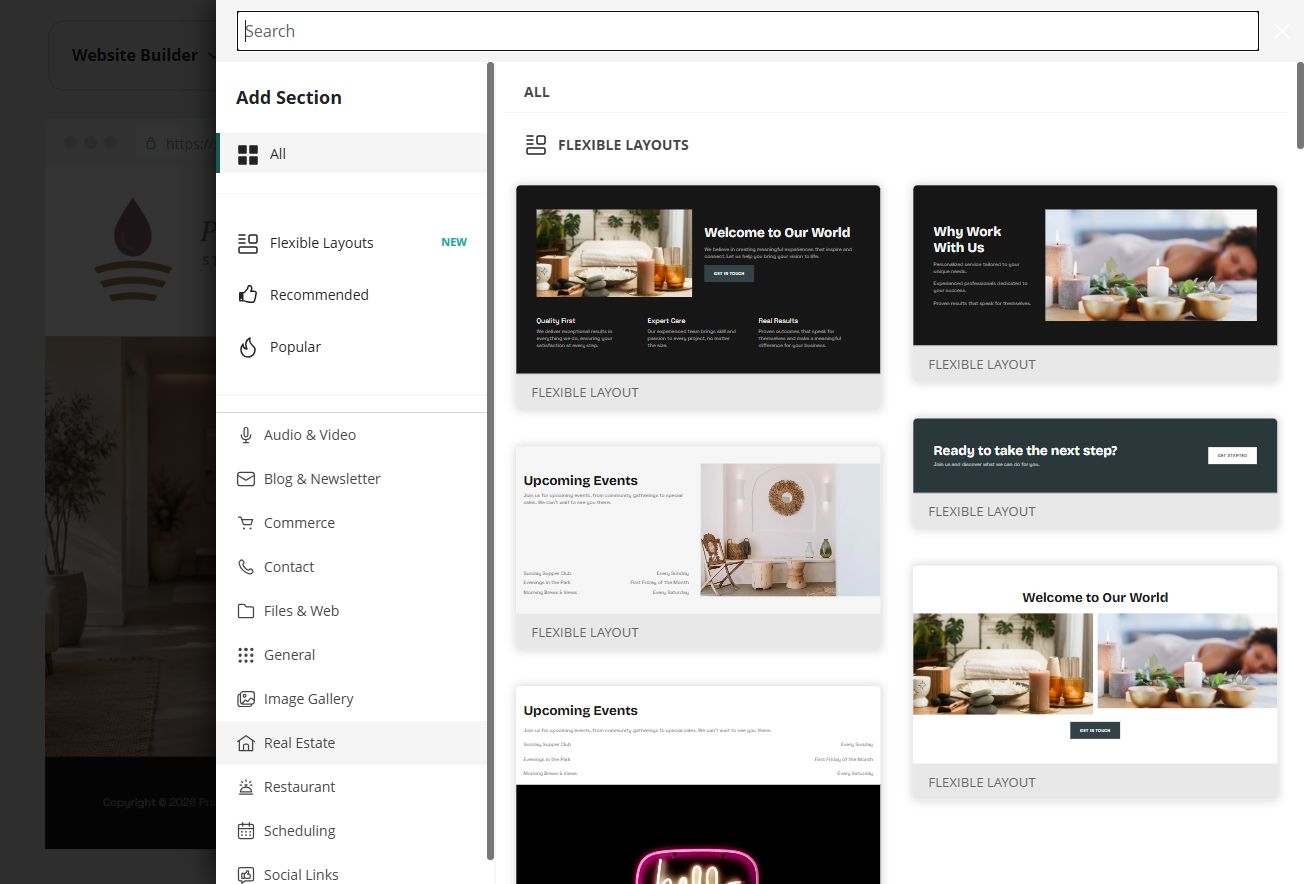Image resolution: width=1304 pixels, height=884 pixels.
Task: Click the Social Links icon
Action: [246, 875]
